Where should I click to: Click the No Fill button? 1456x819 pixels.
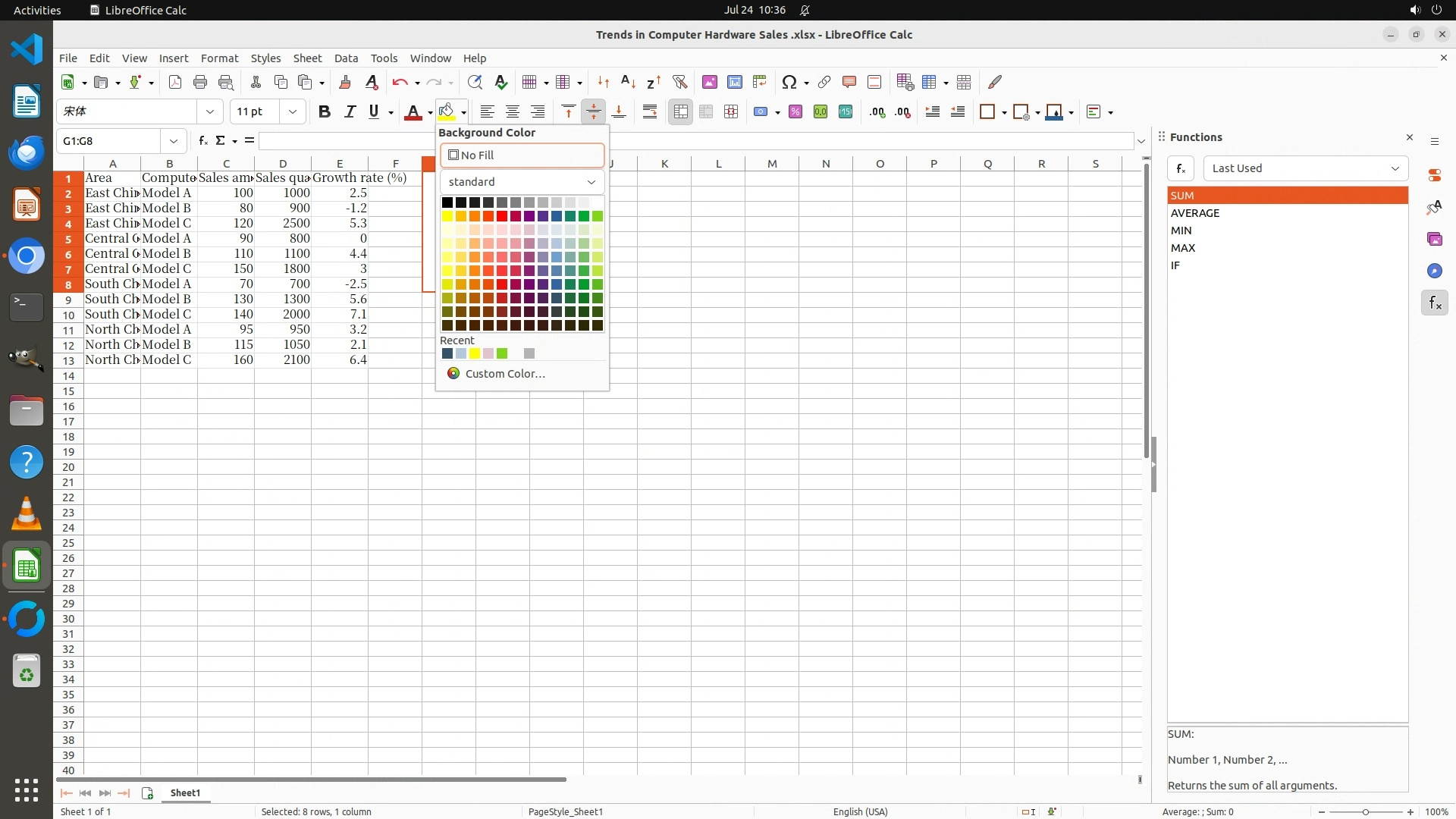click(x=522, y=155)
